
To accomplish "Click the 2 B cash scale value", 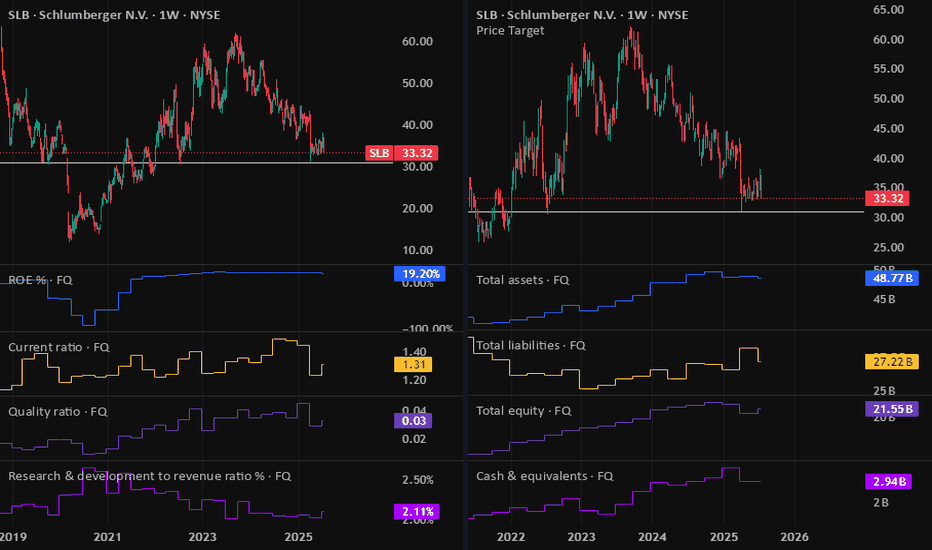I will 881,502.
